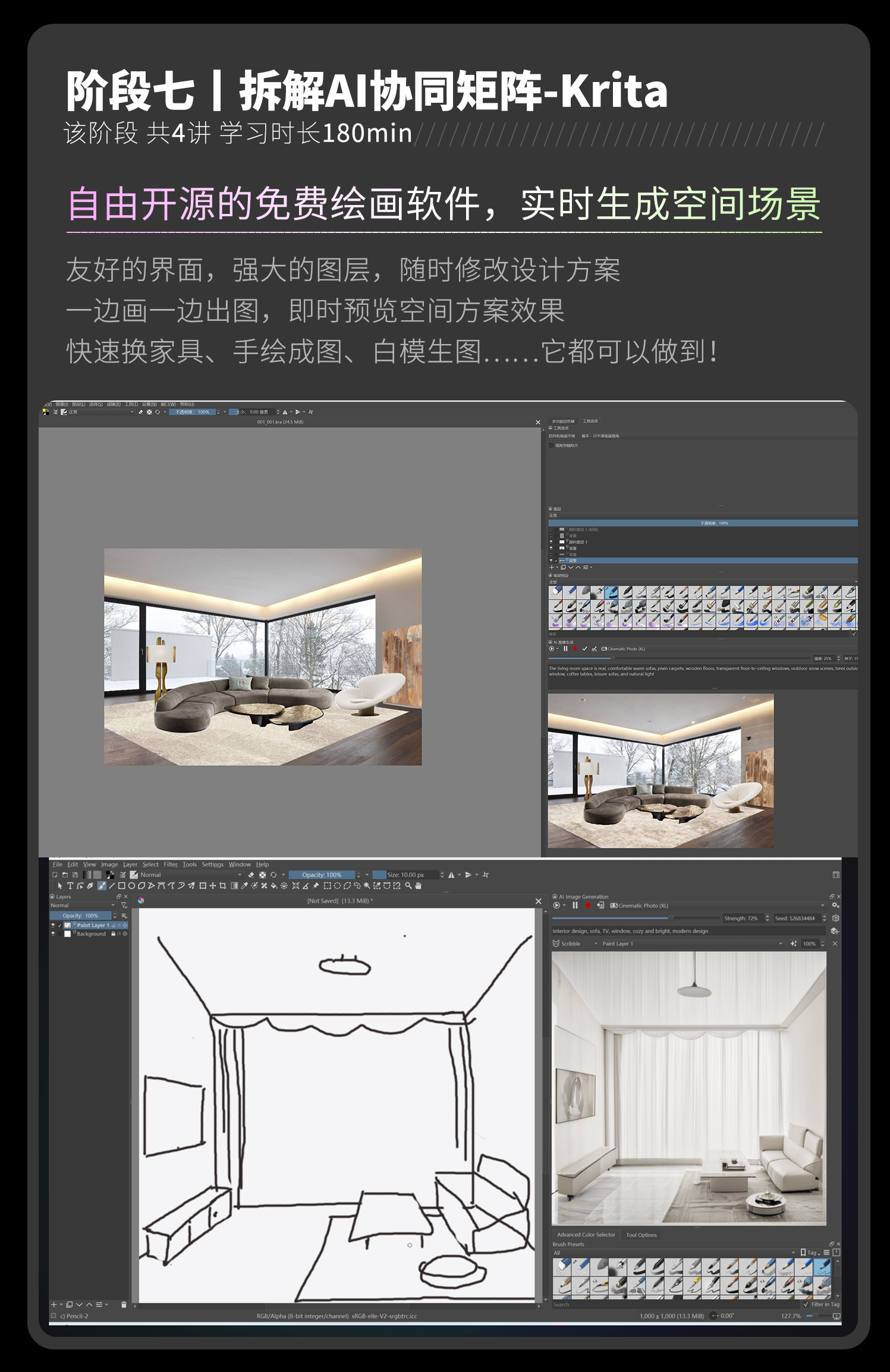Click the pause icon in AI Image Generation
890x1372 pixels.
tap(575, 906)
